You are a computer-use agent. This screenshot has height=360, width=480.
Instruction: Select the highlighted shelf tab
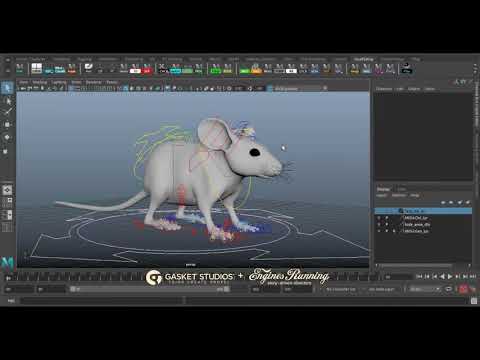[x=364, y=59]
